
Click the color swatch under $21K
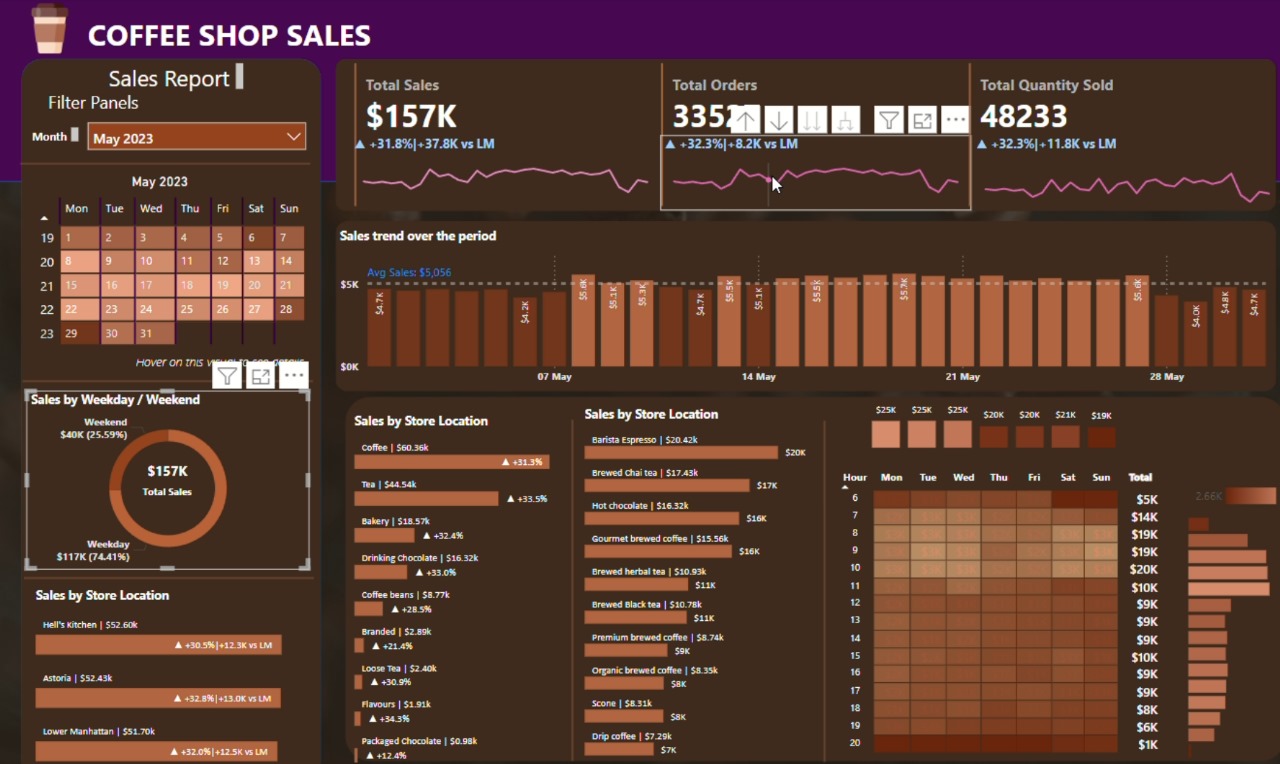[x=1065, y=436]
